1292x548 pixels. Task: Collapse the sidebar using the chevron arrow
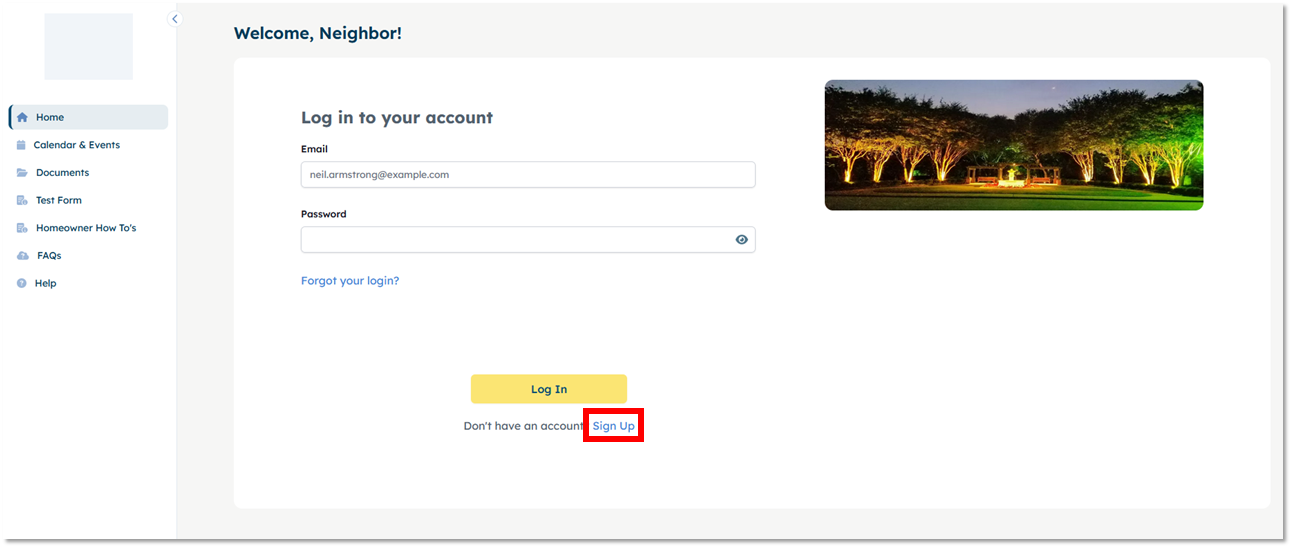click(175, 19)
